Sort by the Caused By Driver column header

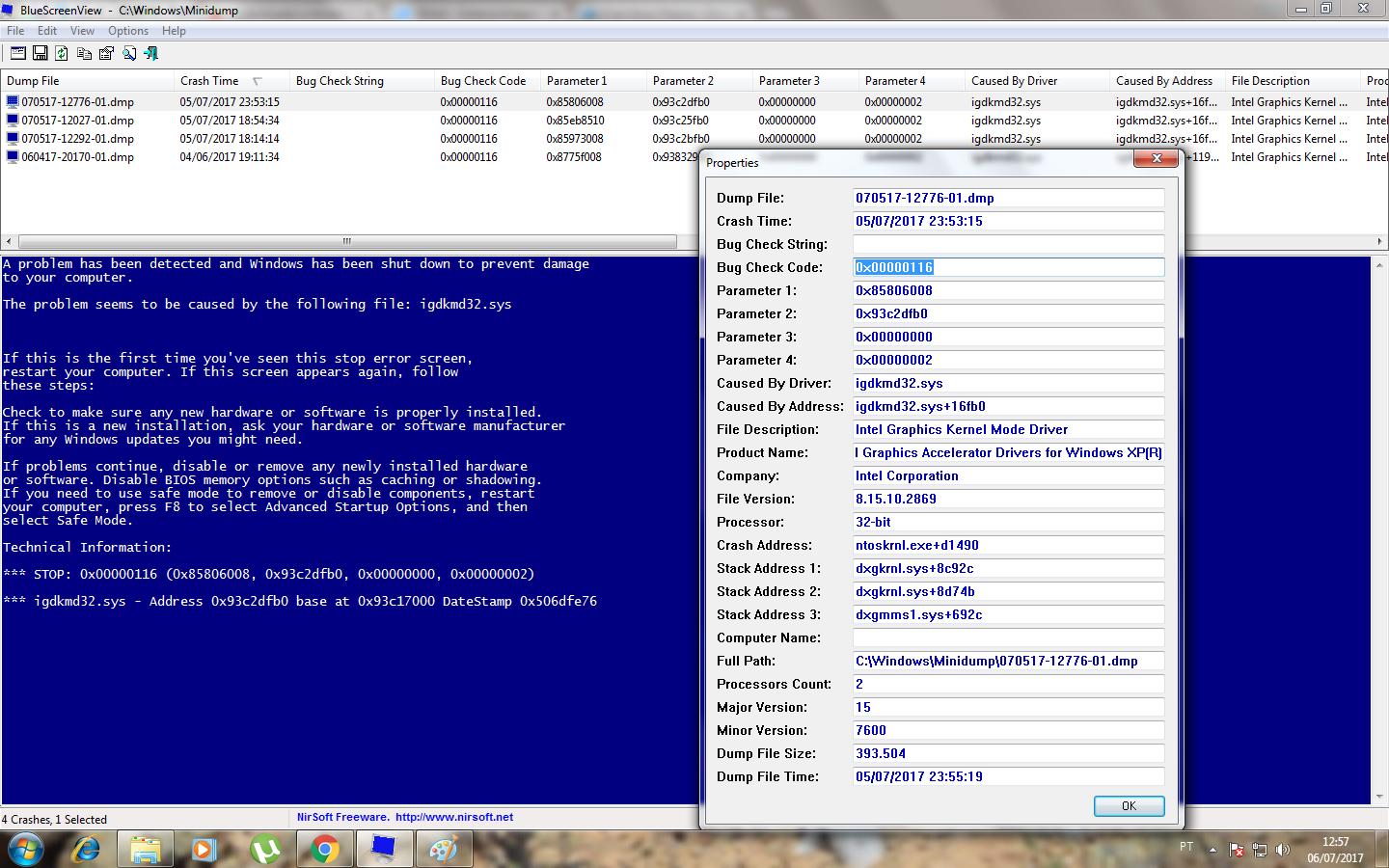coord(1037,81)
